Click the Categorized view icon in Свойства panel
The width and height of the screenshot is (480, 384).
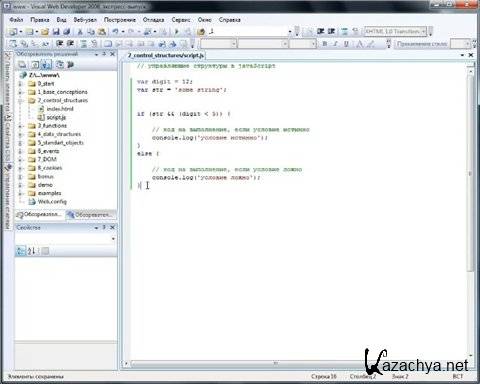[x=21, y=251]
